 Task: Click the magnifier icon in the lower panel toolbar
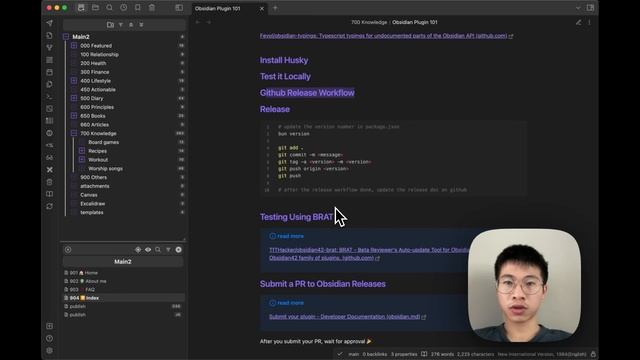tap(158, 249)
